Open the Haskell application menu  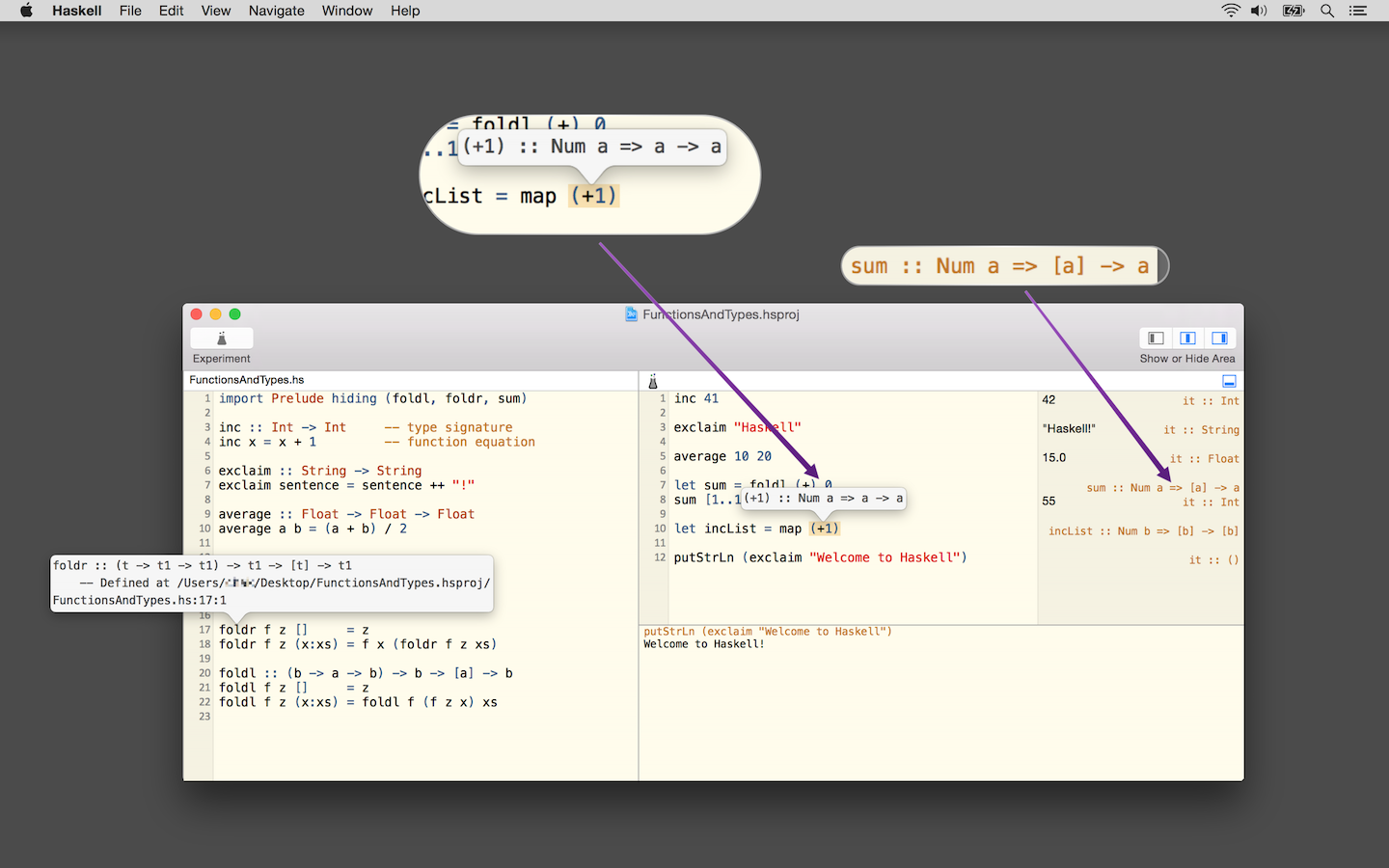pyautogui.click(x=77, y=11)
